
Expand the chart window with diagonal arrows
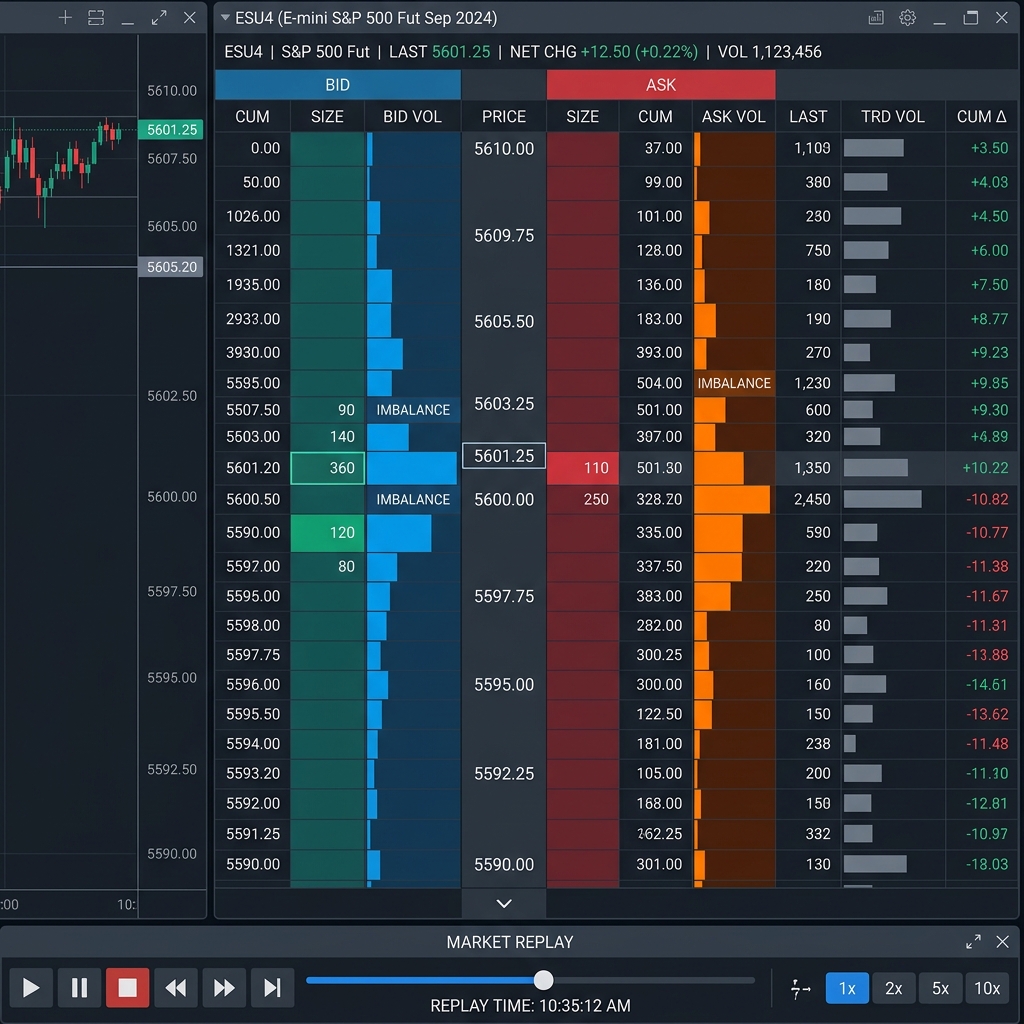159,18
